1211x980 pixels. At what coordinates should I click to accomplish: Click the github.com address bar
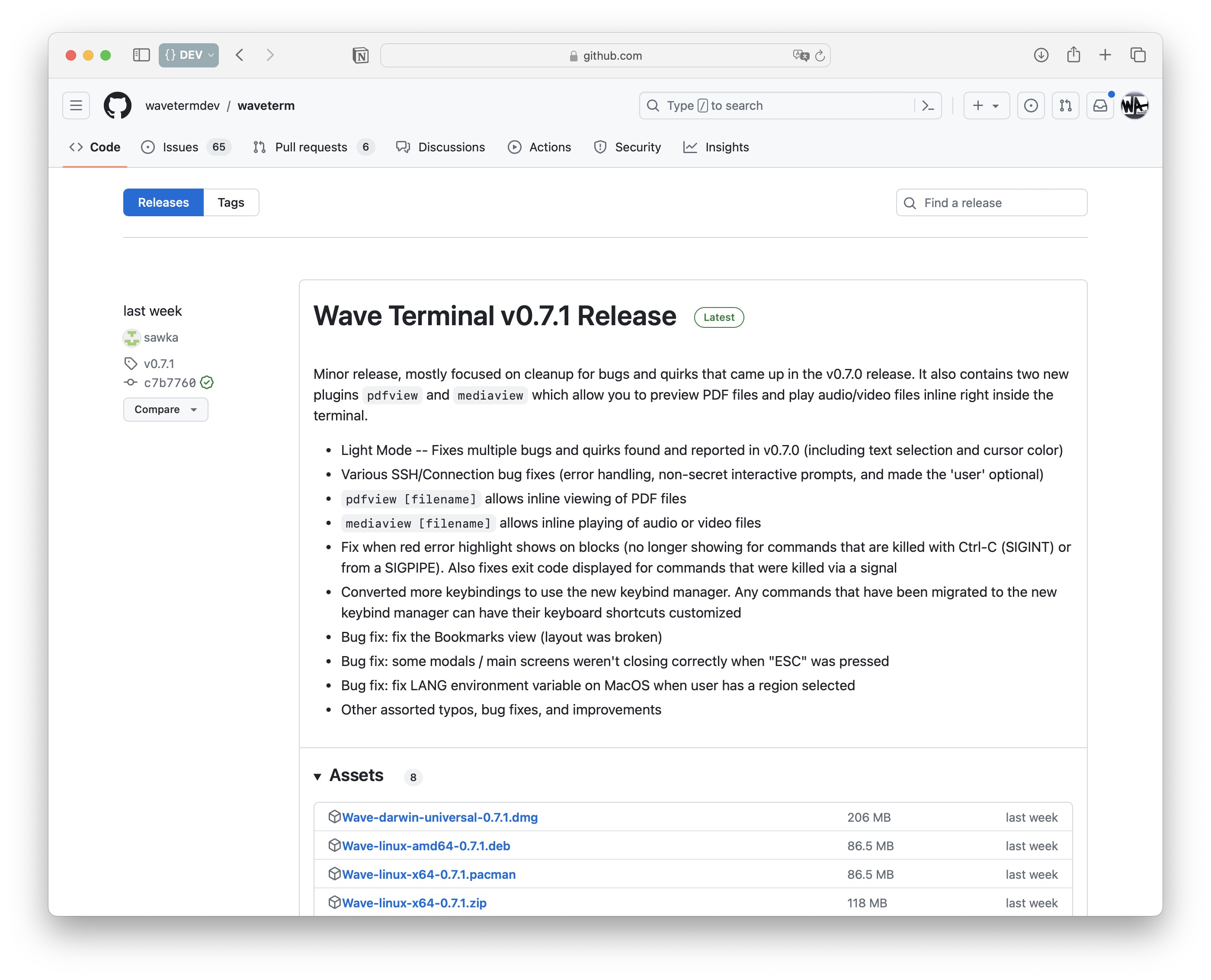605,55
